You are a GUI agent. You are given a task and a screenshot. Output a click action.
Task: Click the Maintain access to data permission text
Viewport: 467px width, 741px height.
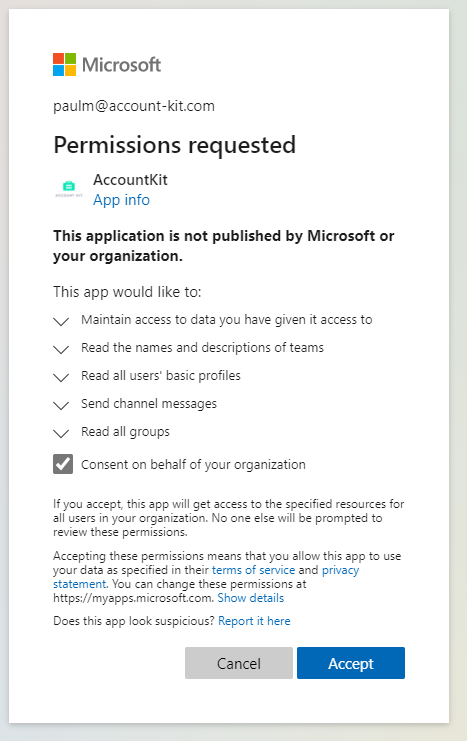click(x=227, y=320)
